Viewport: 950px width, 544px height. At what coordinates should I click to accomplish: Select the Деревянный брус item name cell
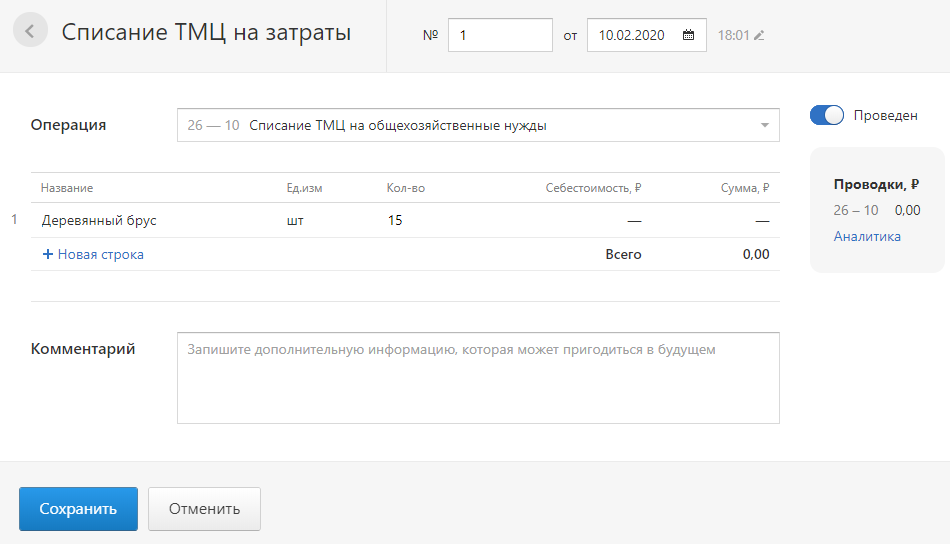click(x=99, y=220)
